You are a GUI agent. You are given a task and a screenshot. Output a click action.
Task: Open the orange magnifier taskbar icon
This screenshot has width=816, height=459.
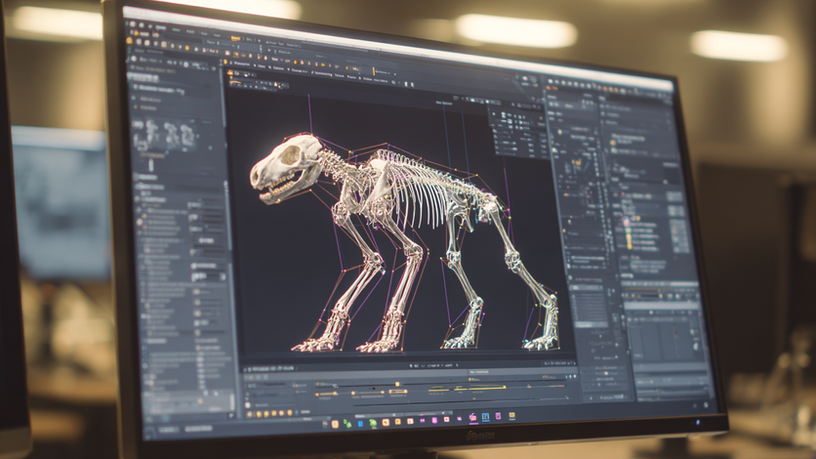386,422
